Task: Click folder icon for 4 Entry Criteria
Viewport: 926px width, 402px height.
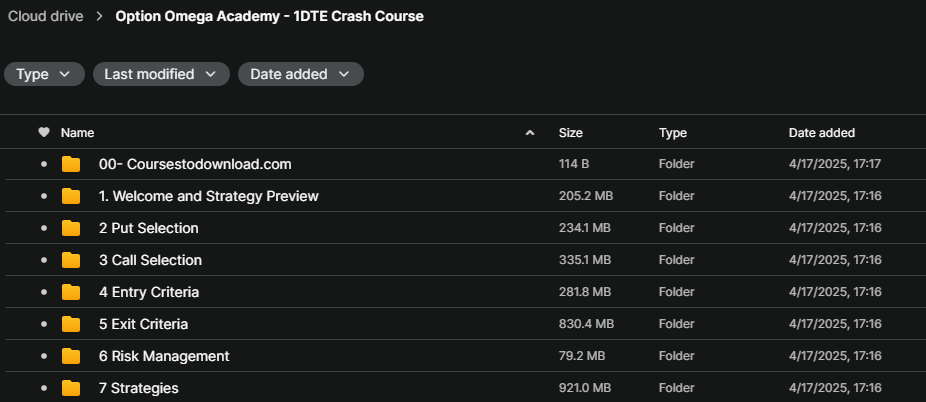Action: pos(71,292)
